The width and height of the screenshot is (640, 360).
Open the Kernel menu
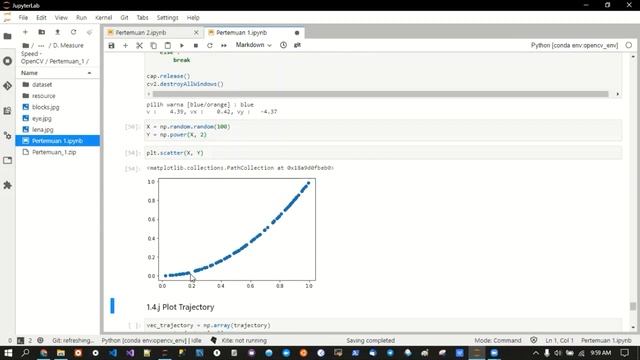point(104,18)
